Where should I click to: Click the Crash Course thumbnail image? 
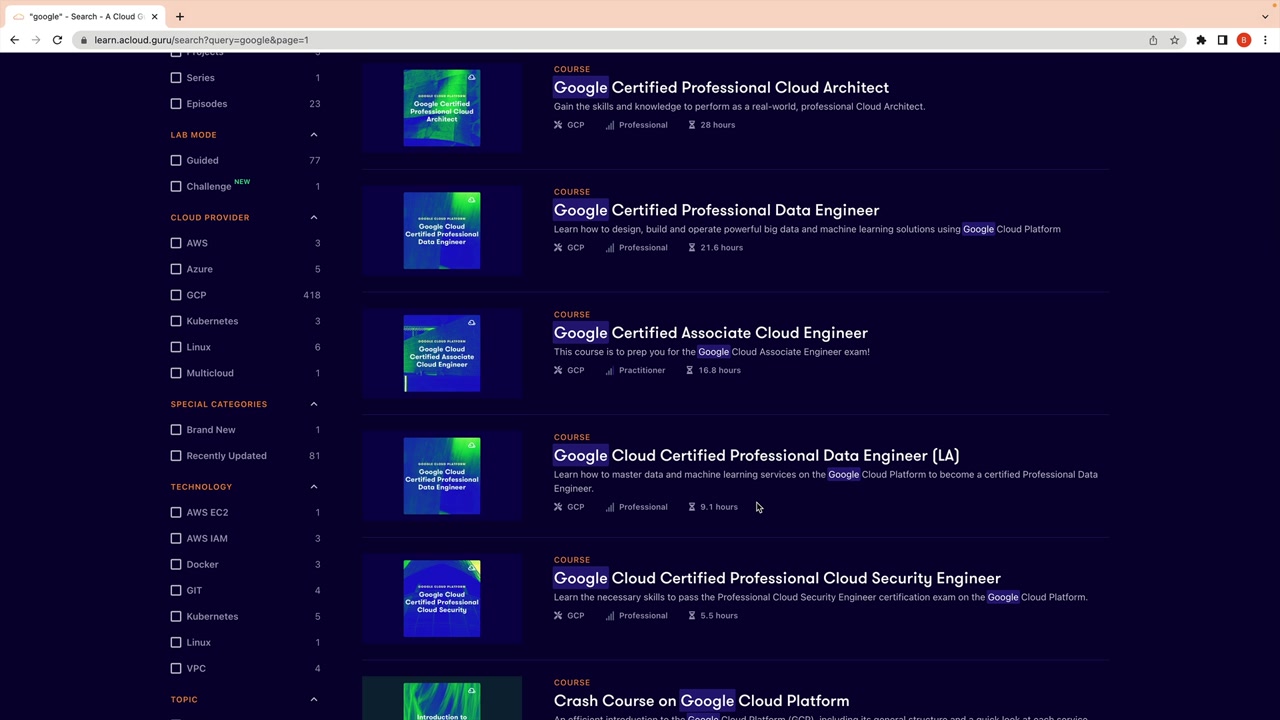coord(442,698)
